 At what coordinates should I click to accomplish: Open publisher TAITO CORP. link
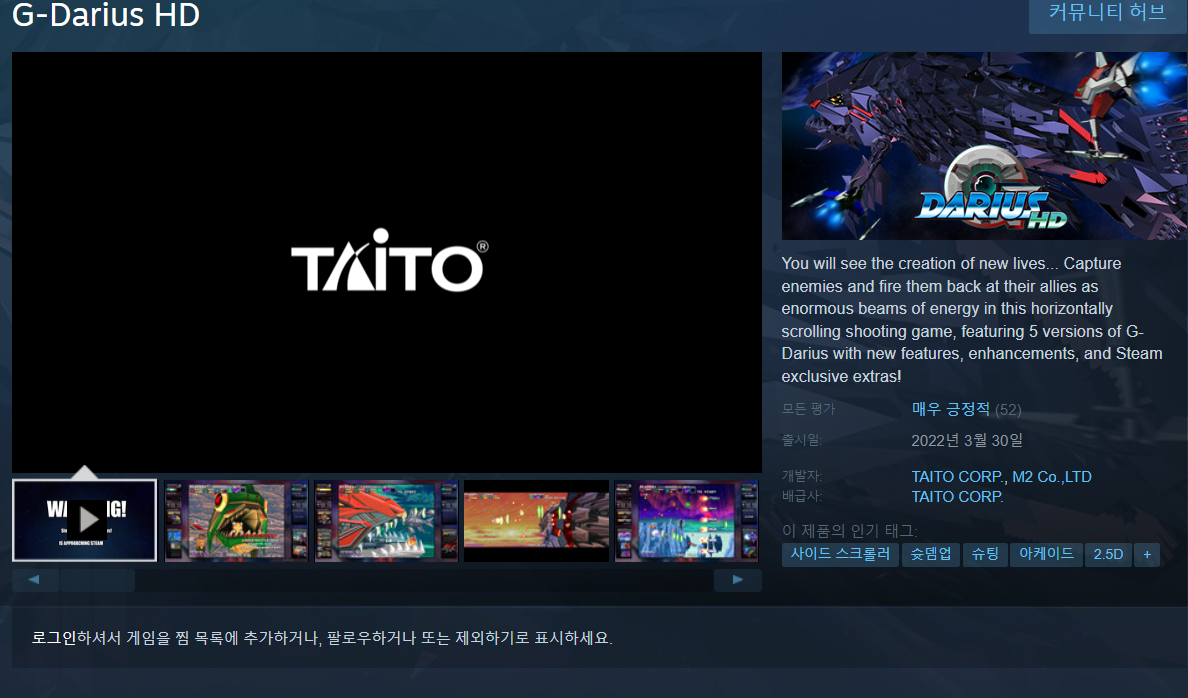[x=957, y=496]
